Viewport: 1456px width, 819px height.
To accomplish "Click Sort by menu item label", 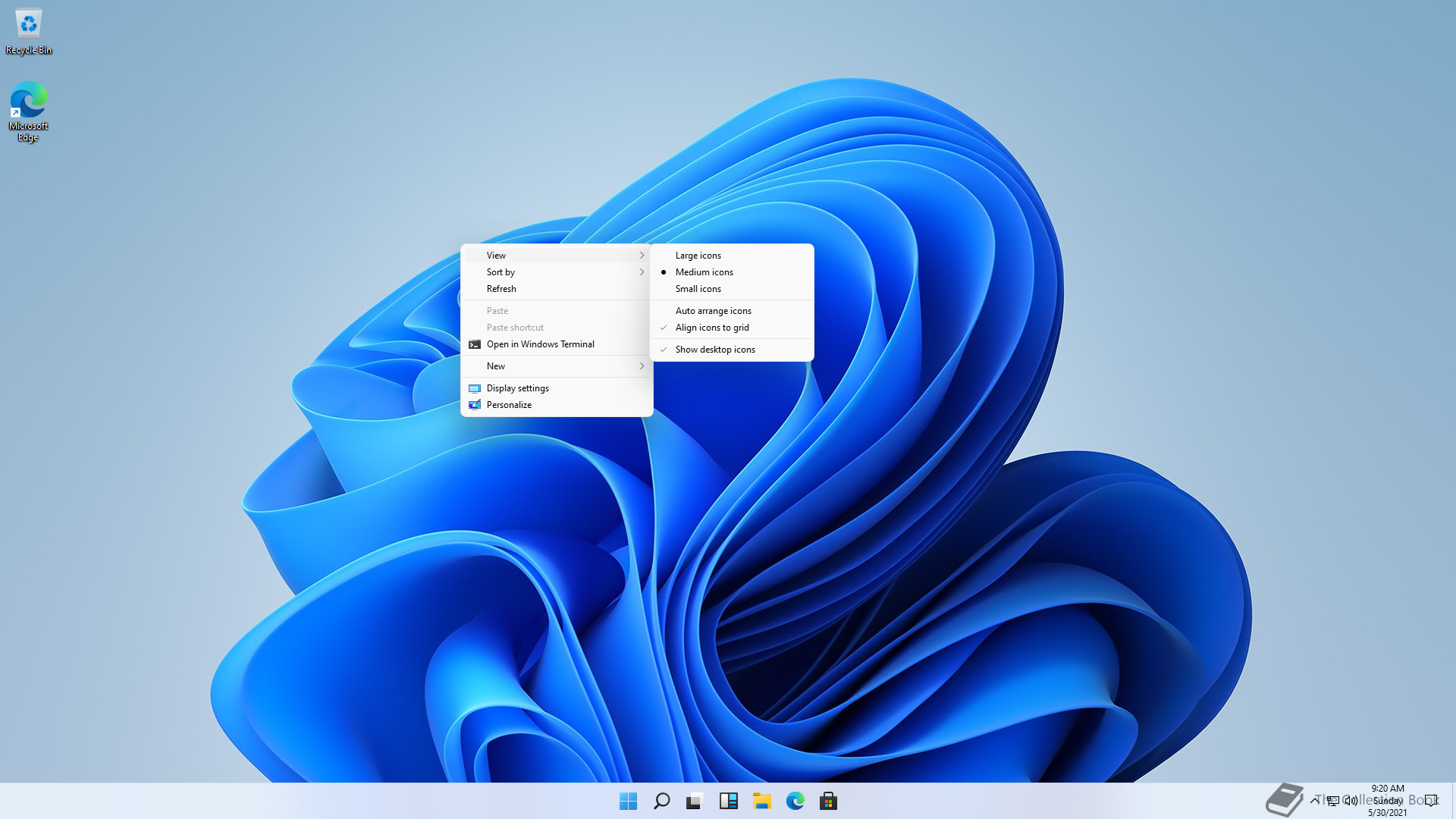I will (500, 272).
